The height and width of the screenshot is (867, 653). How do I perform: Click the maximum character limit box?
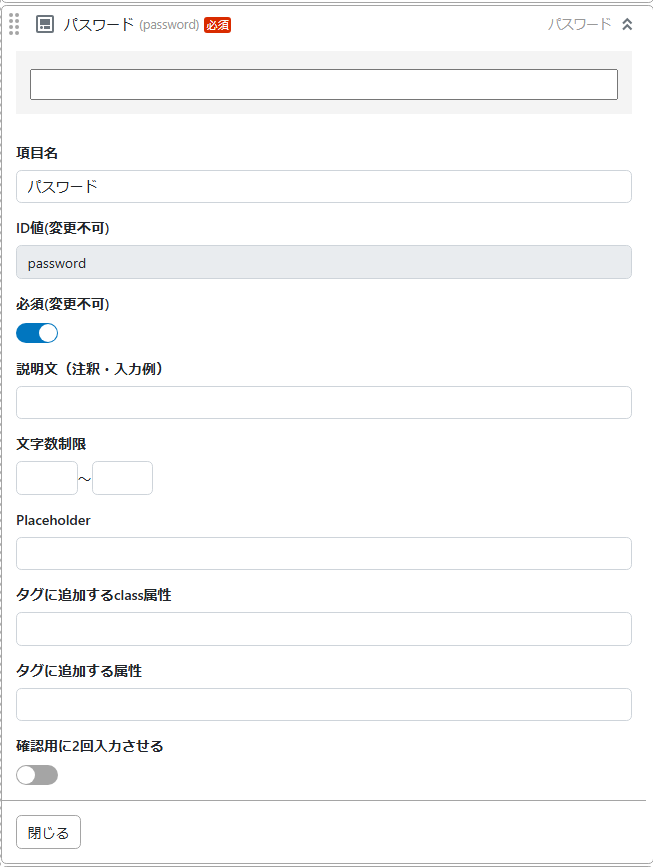click(x=122, y=478)
